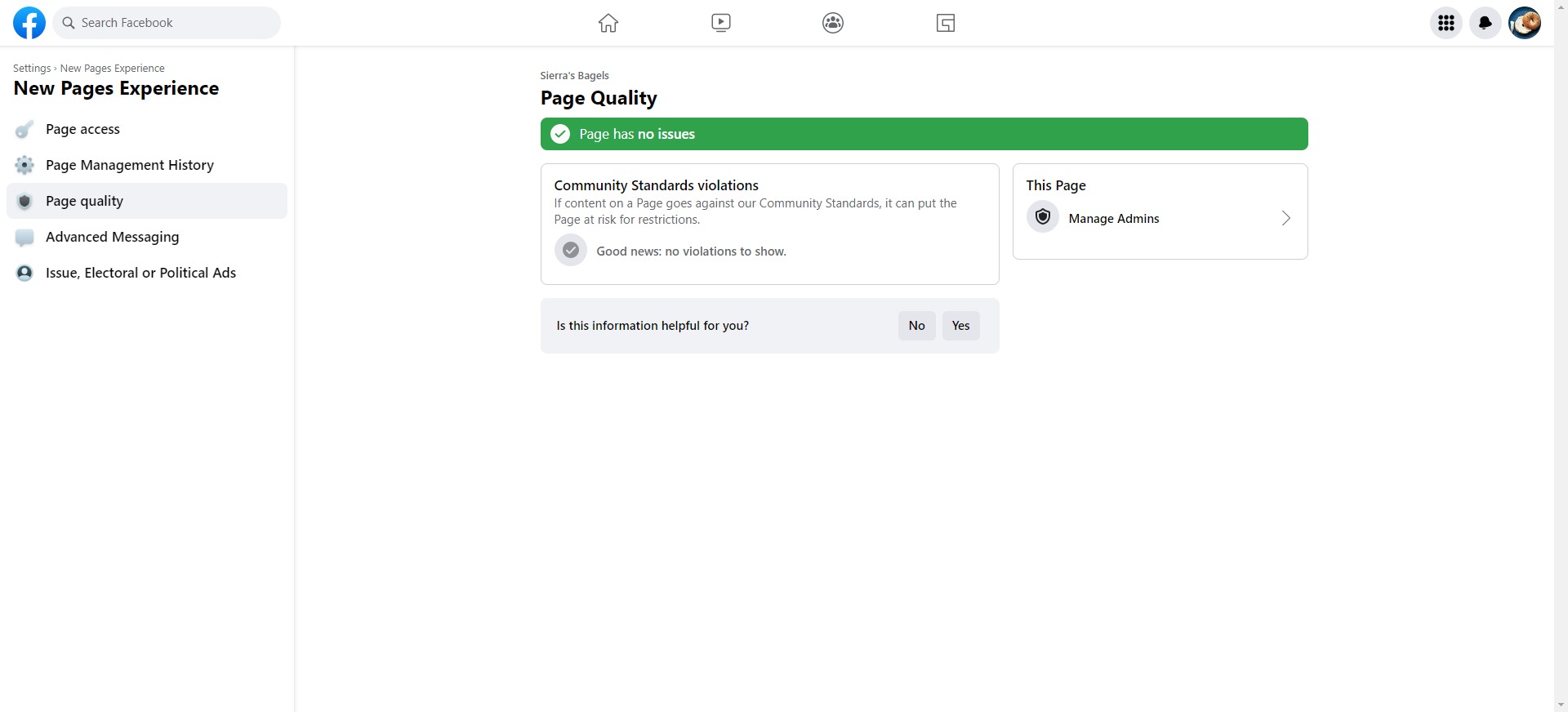Click the scrollbar down arrow
Screen dimensions: 1568x712
click(x=1561, y=705)
